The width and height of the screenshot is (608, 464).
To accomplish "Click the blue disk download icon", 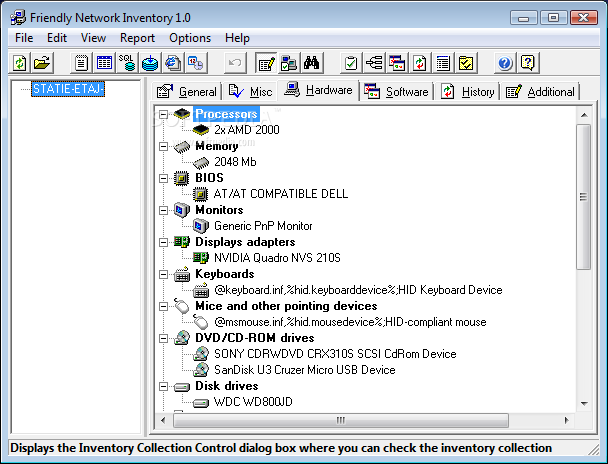I will pos(150,62).
